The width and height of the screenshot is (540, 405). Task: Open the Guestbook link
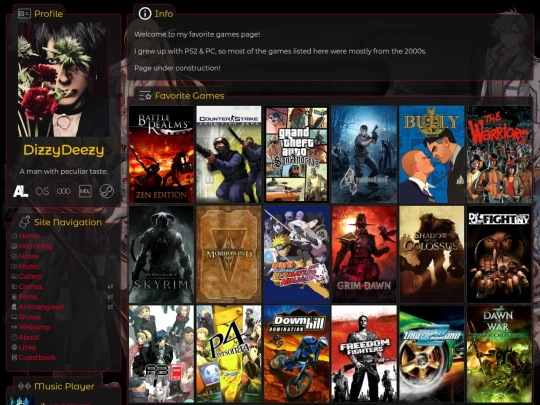[37, 357]
